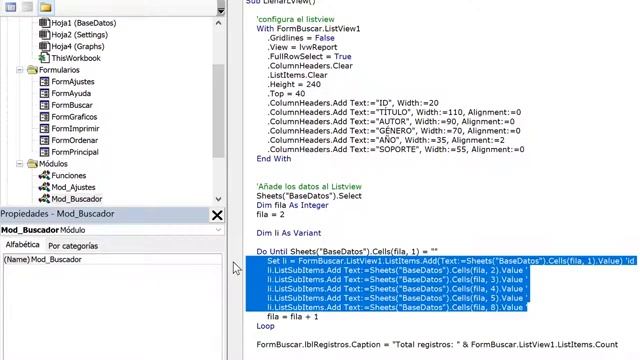The height and width of the screenshot is (360, 640).
Task: Click FormPrincipal form icon
Action: [44, 152]
